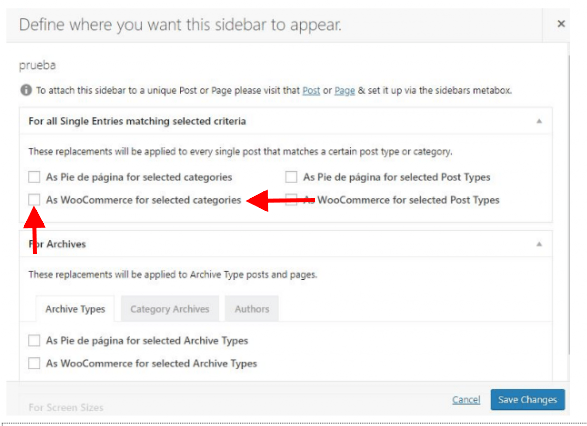Collapse the Single Entries section arrow
This screenshot has height=426, width=587.
coord(539,121)
